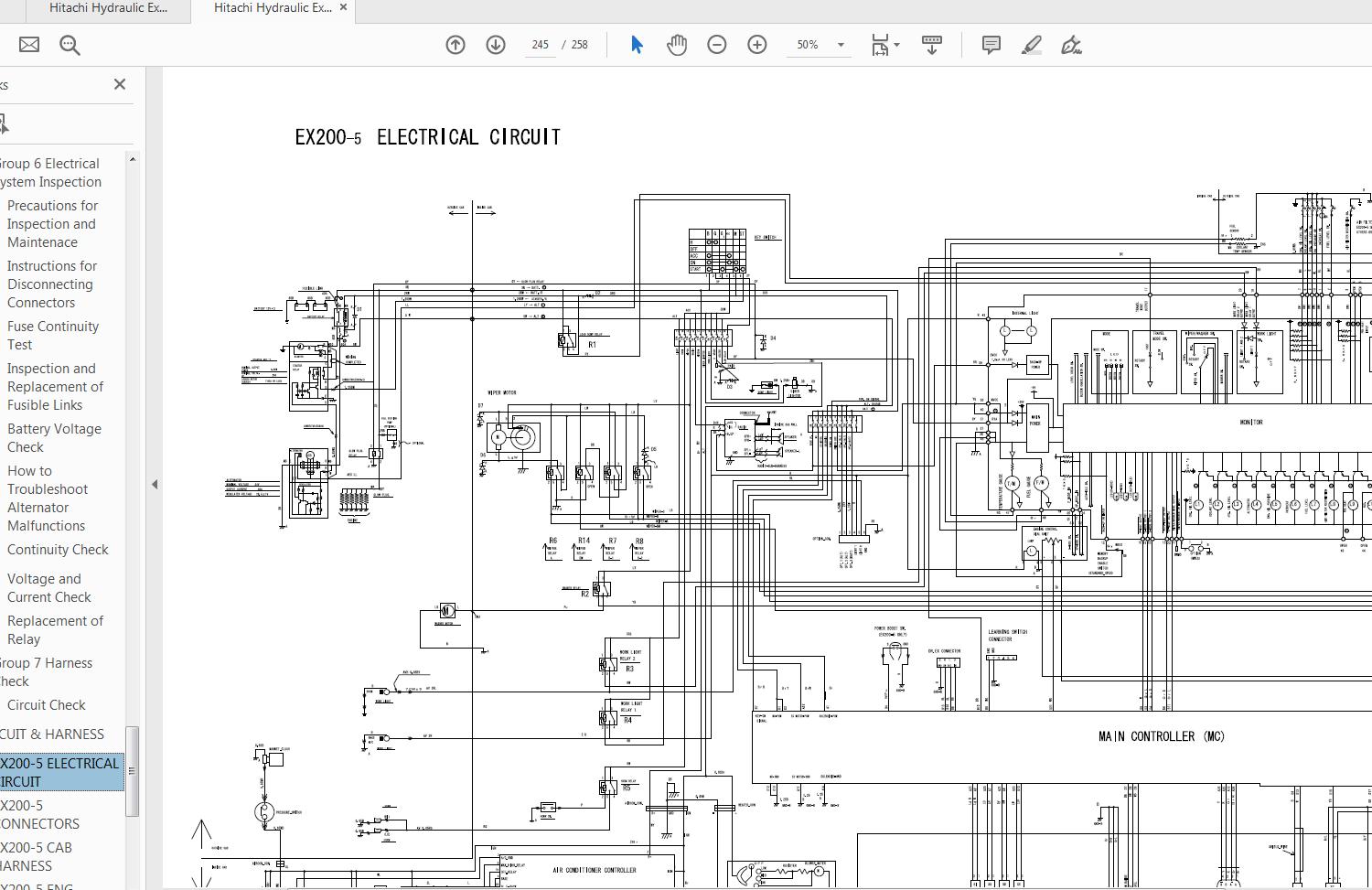The height and width of the screenshot is (890, 1372).
Task: Open Voltage and Current Check bookmark
Action: click(x=49, y=588)
